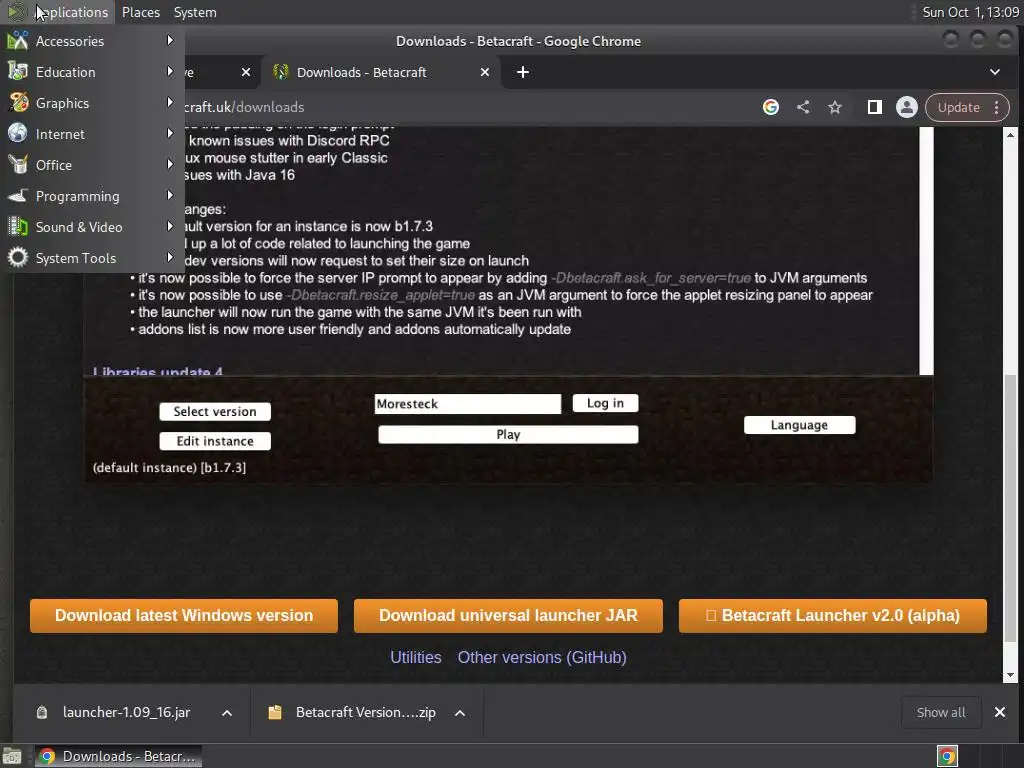Click the Language button
This screenshot has width=1024, height=768.
click(799, 425)
